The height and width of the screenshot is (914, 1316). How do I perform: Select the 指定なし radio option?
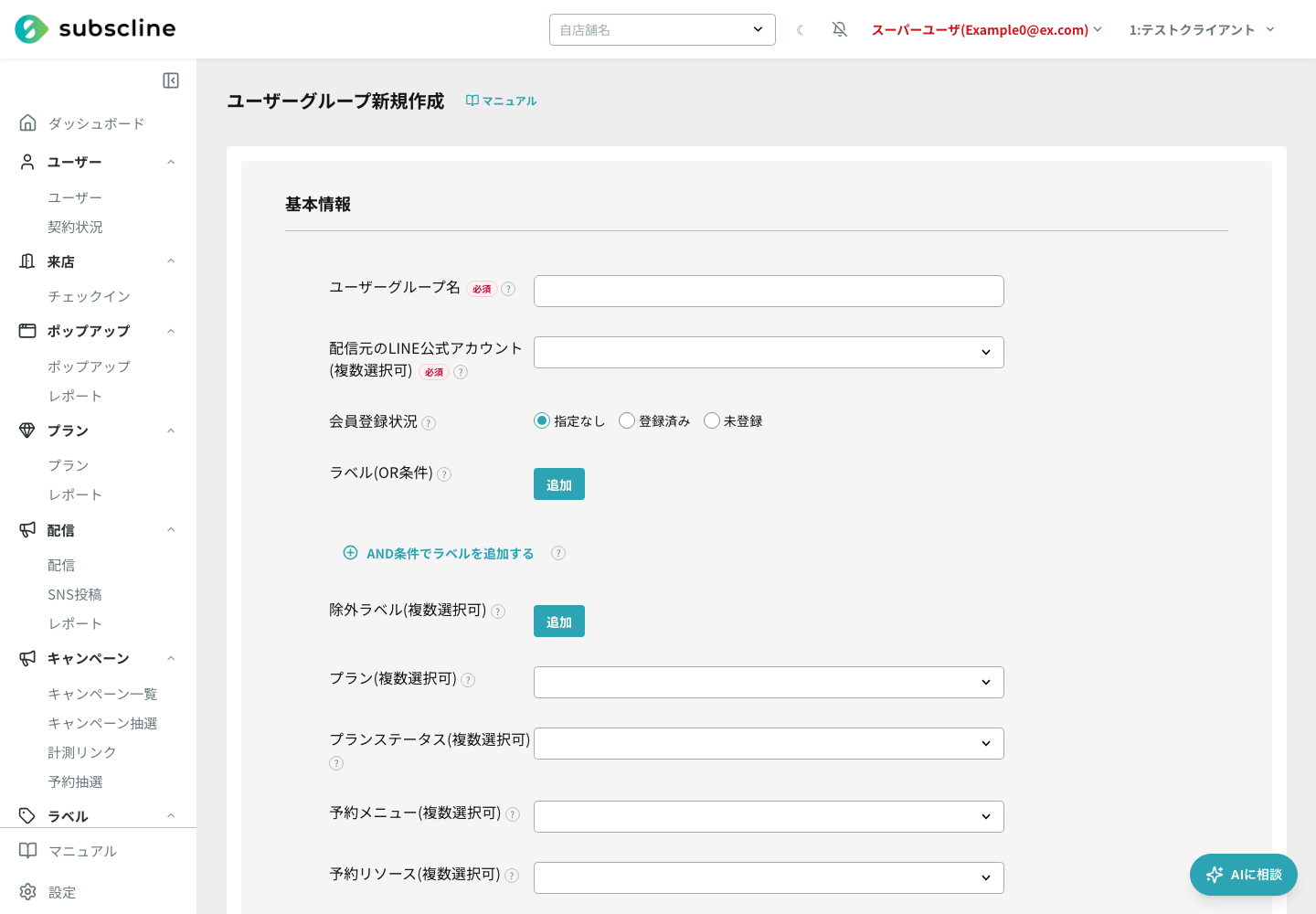(x=542, y=420)
